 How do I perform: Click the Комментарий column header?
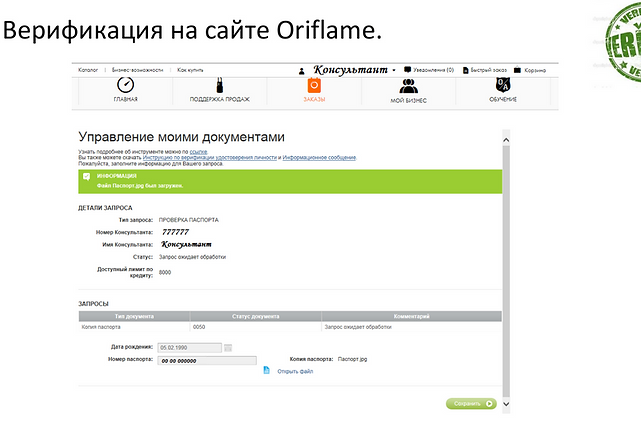pyautogui.click(x=412, y=316)
